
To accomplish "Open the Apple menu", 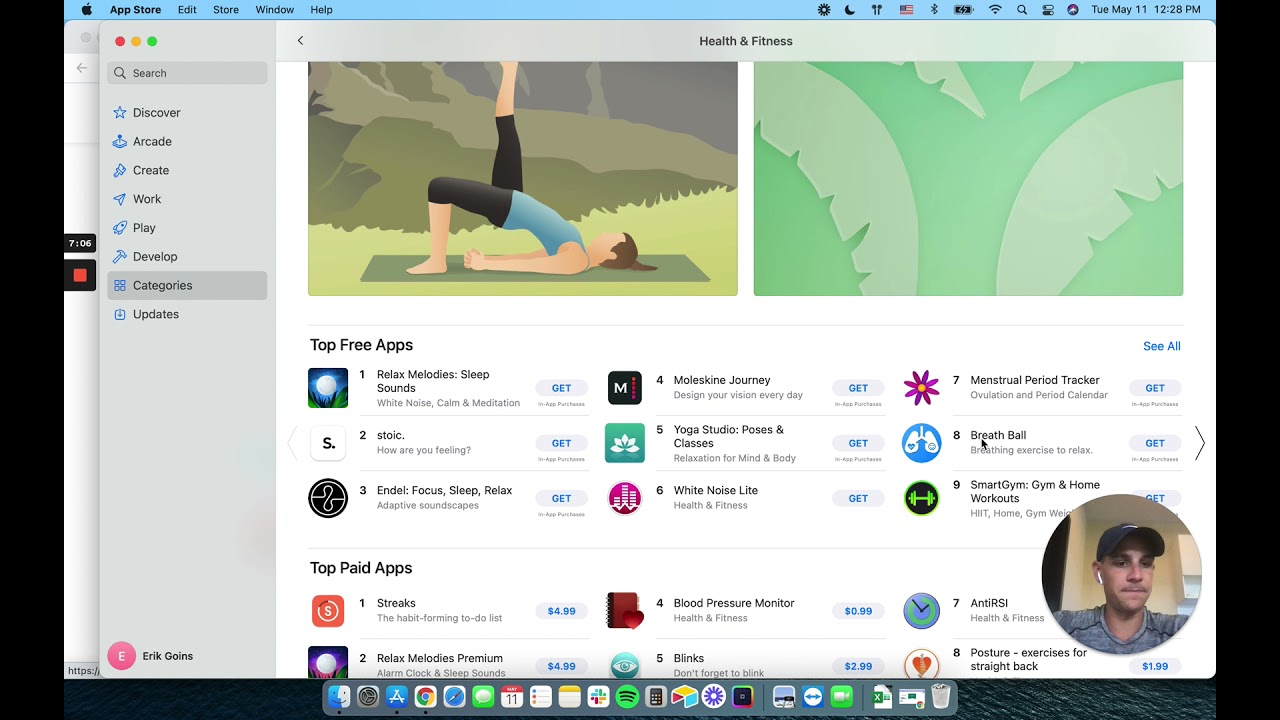I will [x=86, y=10].
